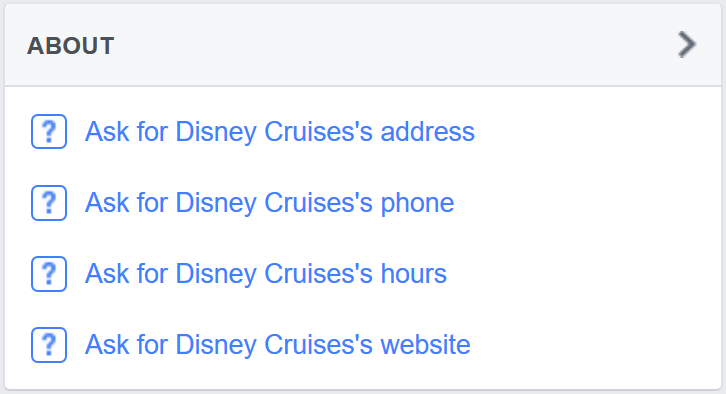Click the question mark icon beside website

(49, 345)
